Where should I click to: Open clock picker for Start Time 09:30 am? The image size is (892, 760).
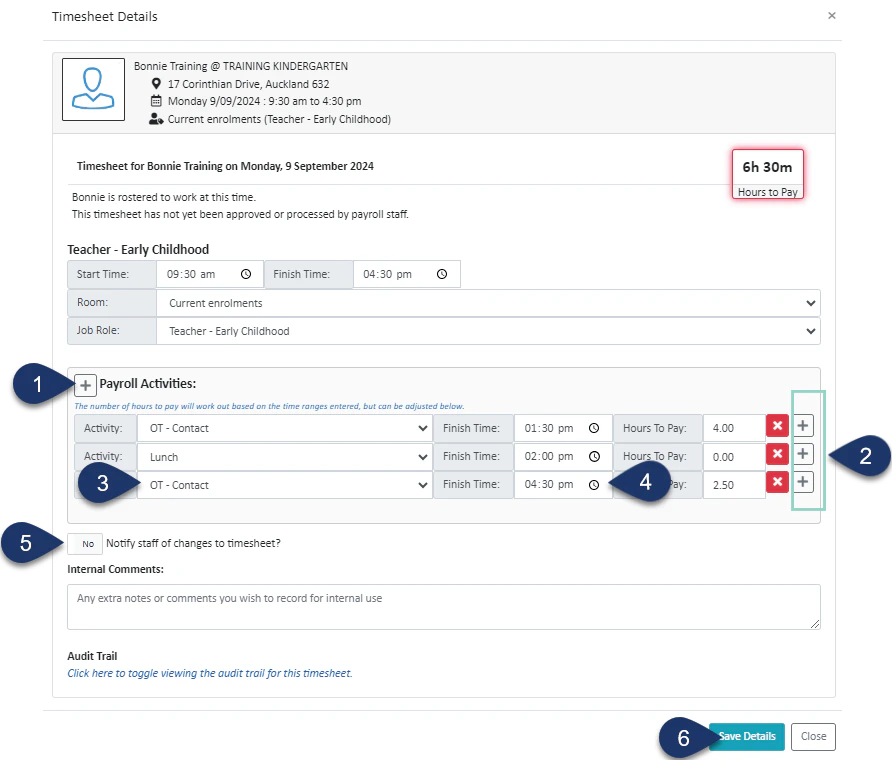[x=246, y=274]
